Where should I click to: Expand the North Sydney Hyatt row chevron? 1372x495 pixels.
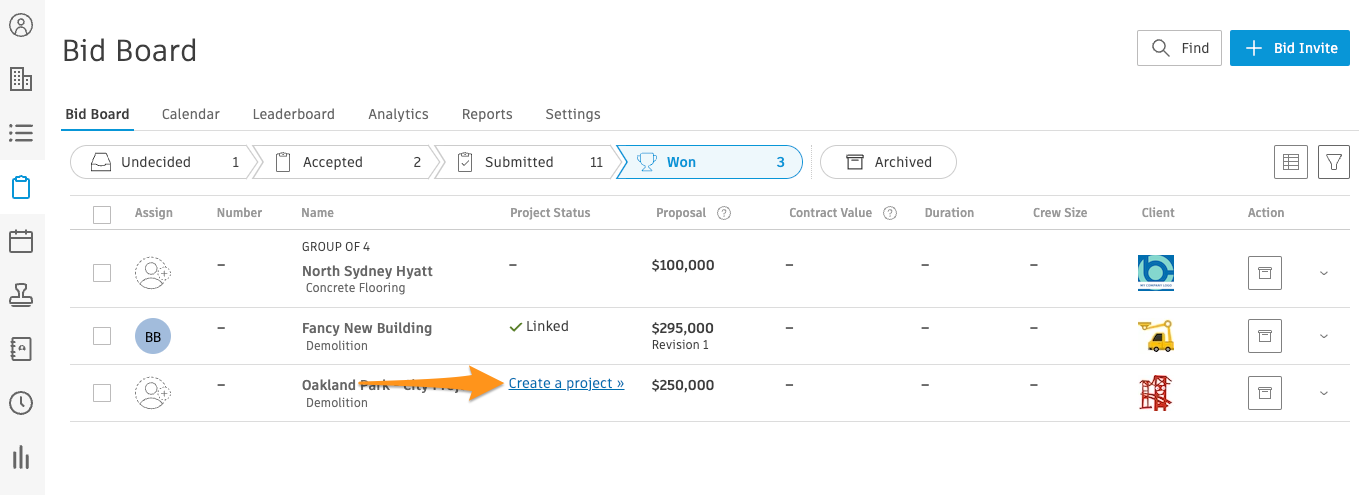[x=1324, y=273]
